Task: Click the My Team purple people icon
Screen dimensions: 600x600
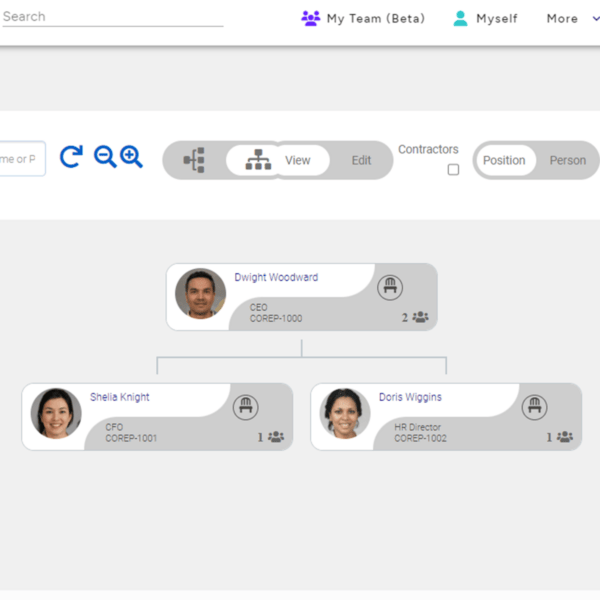Action: (310, 18)
